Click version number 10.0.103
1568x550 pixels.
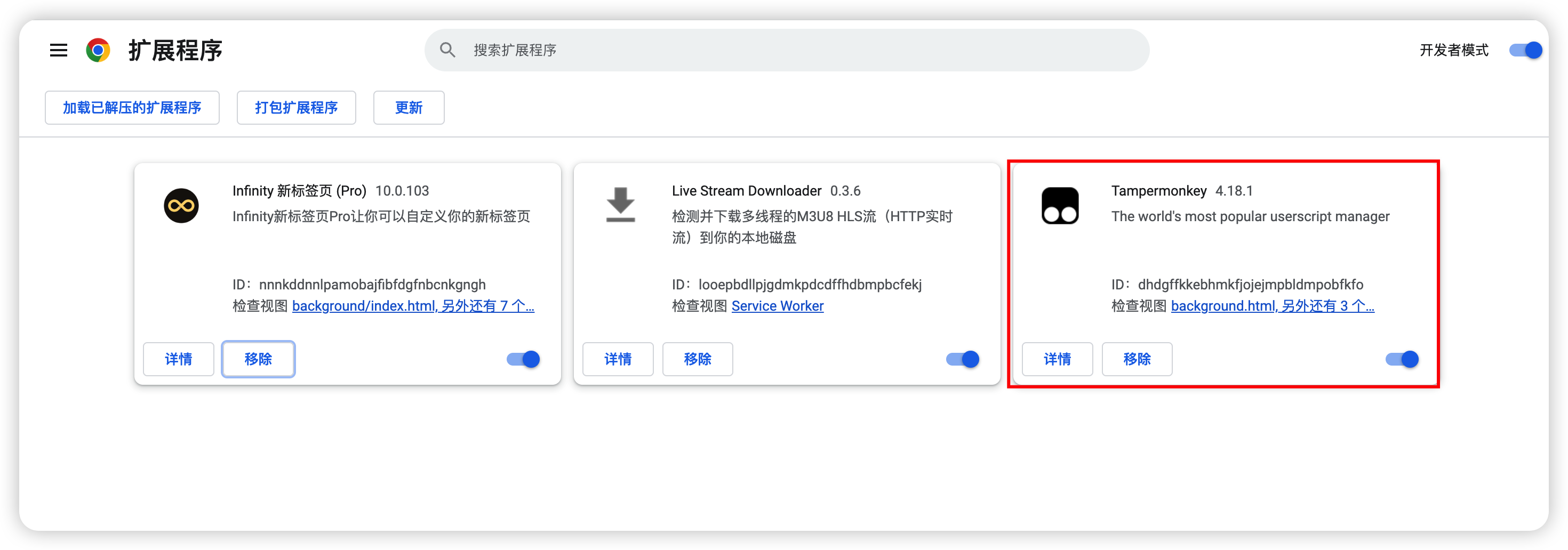pyautogui.click(x=402, y=191)
